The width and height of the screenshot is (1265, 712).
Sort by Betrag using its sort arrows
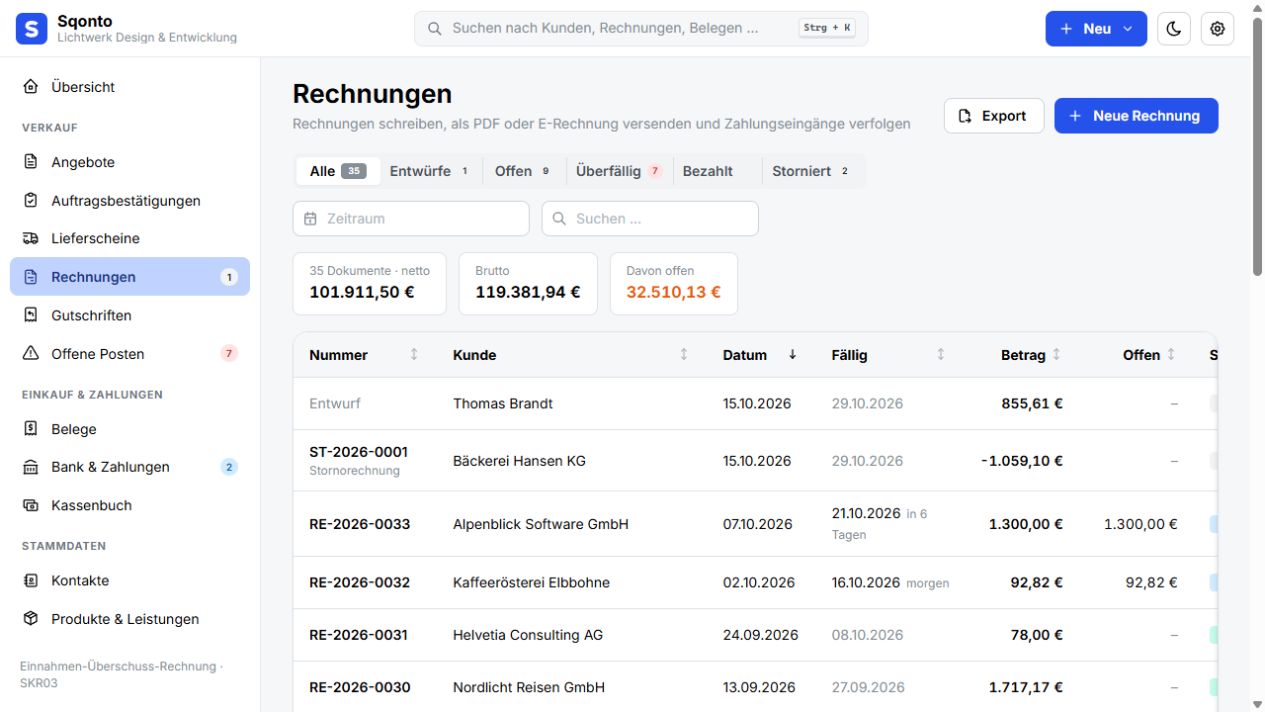pos(1056,354)
